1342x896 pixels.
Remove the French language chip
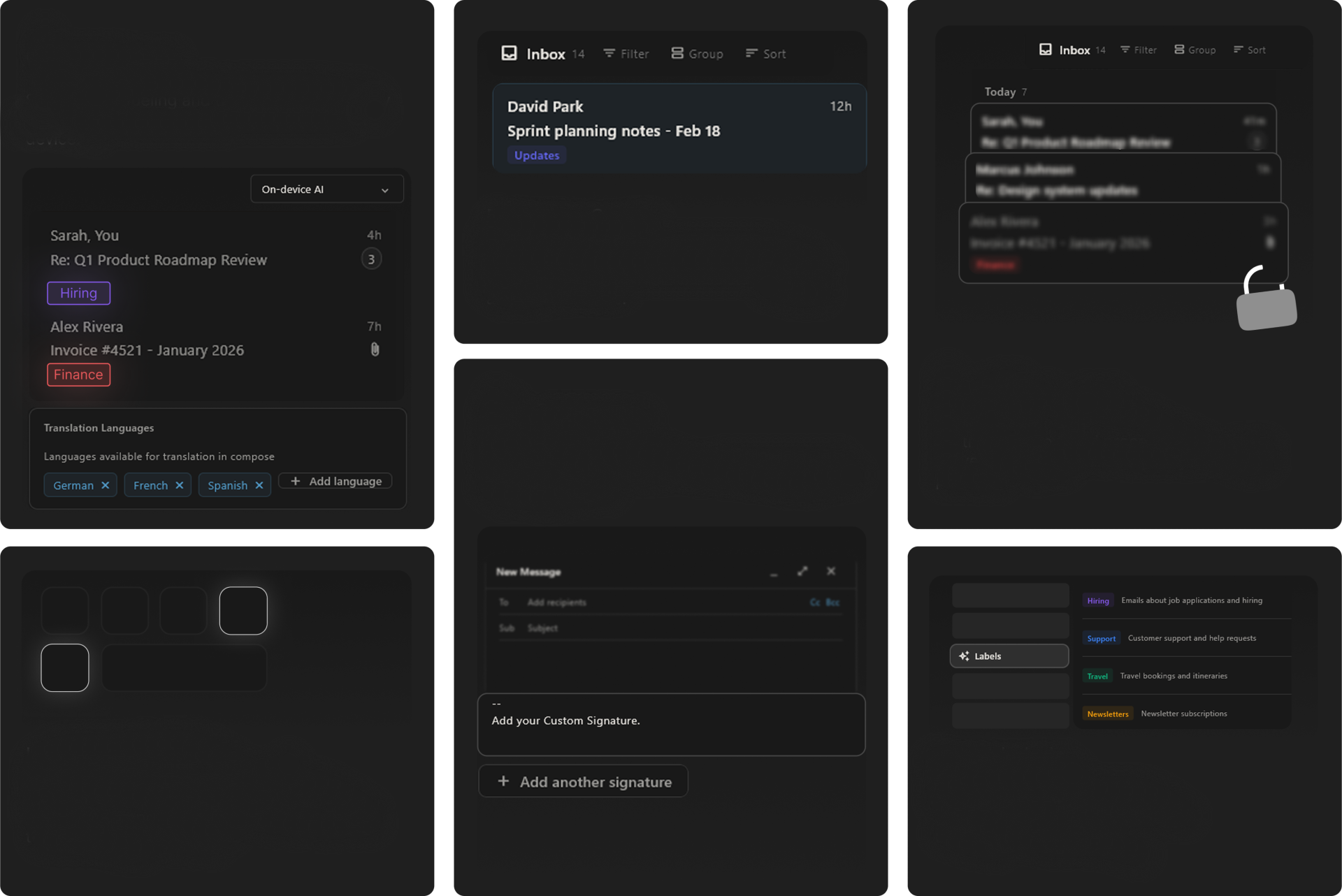pos(180,485)
